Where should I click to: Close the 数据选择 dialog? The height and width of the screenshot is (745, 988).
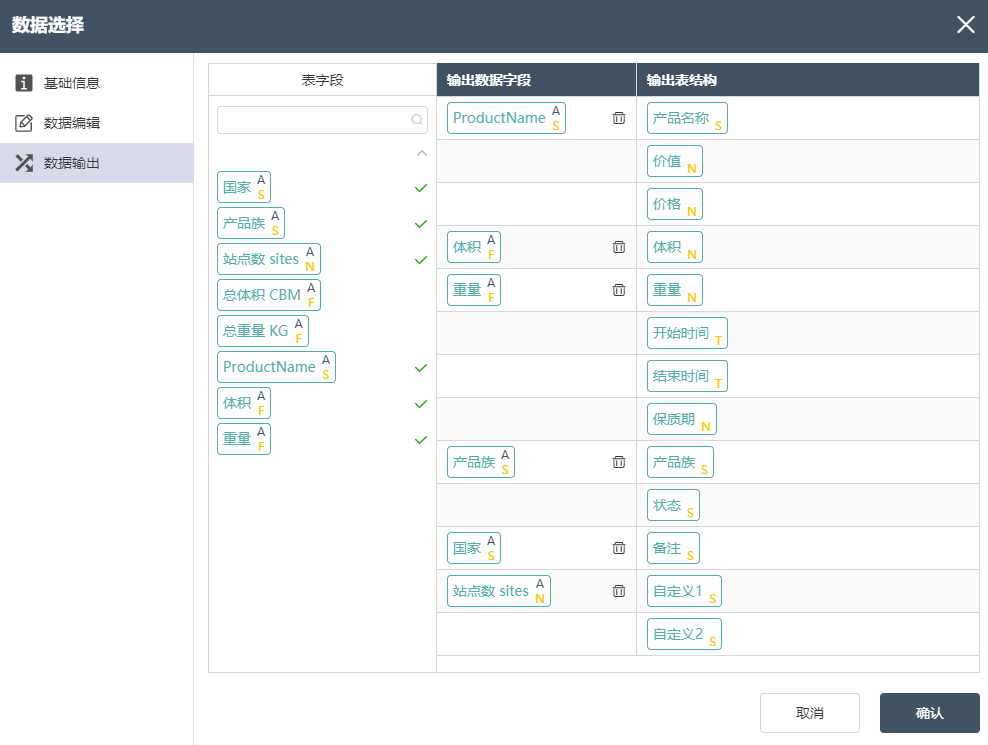pyautogui.click(x=965, y=25)
